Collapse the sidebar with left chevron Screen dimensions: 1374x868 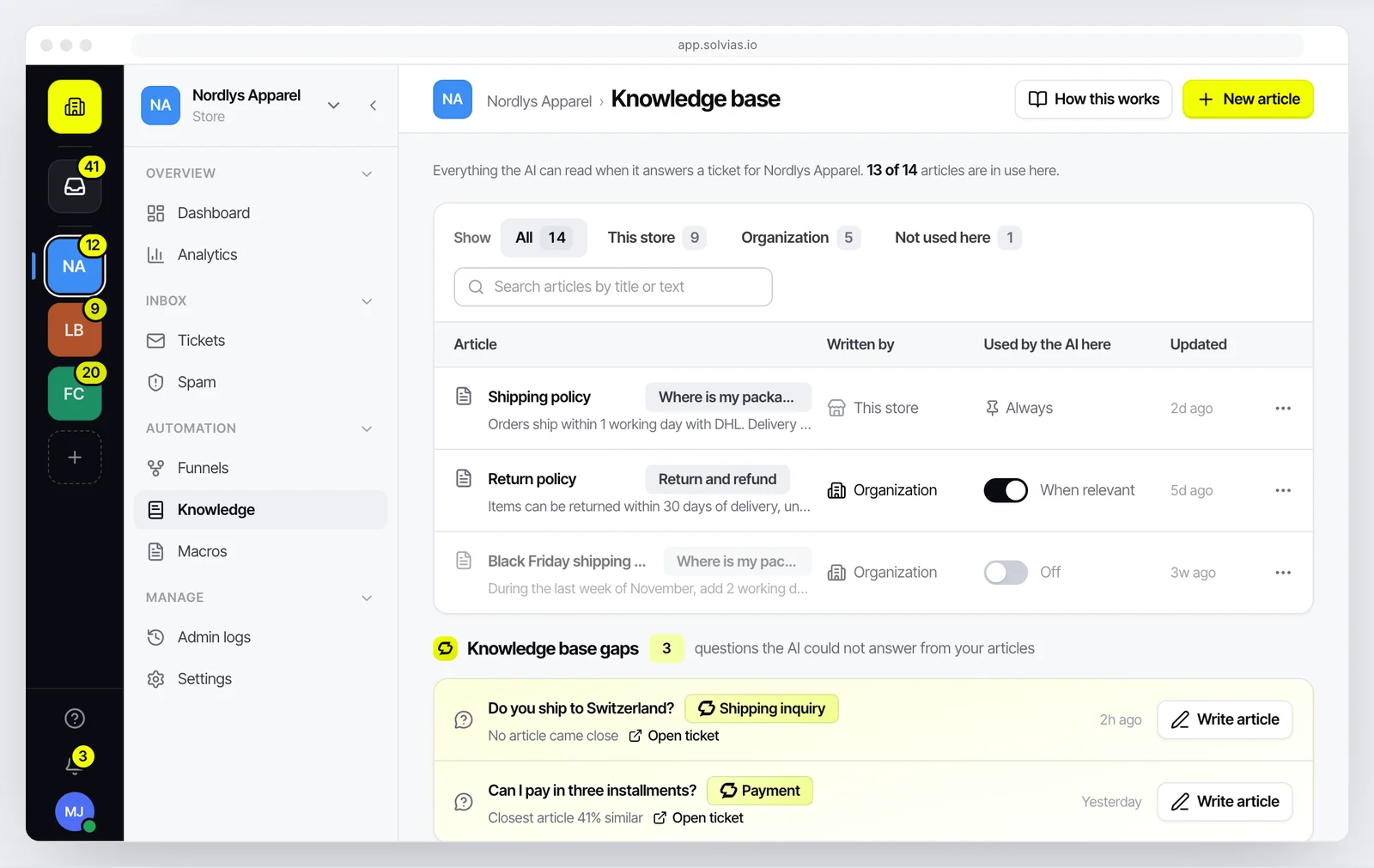coord(373,106)
